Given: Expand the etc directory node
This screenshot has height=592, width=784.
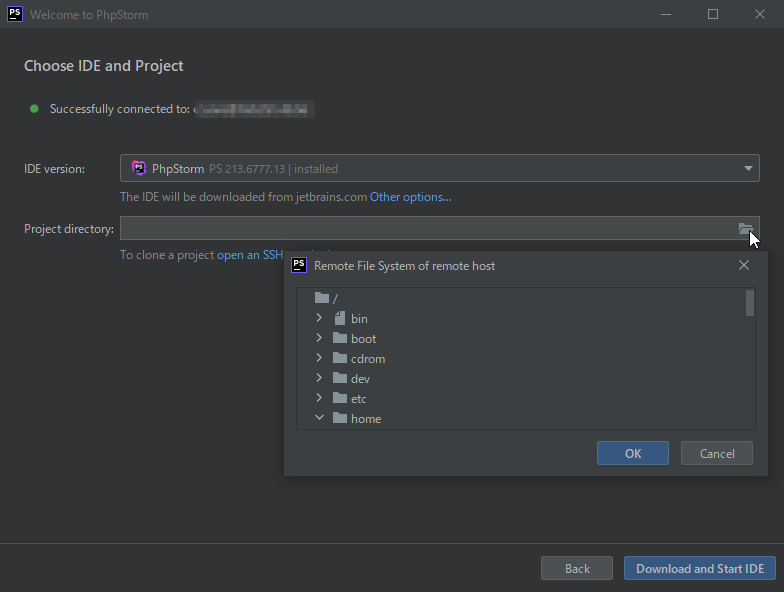Looking at the screenshot, I should click(x=319, y=398).
